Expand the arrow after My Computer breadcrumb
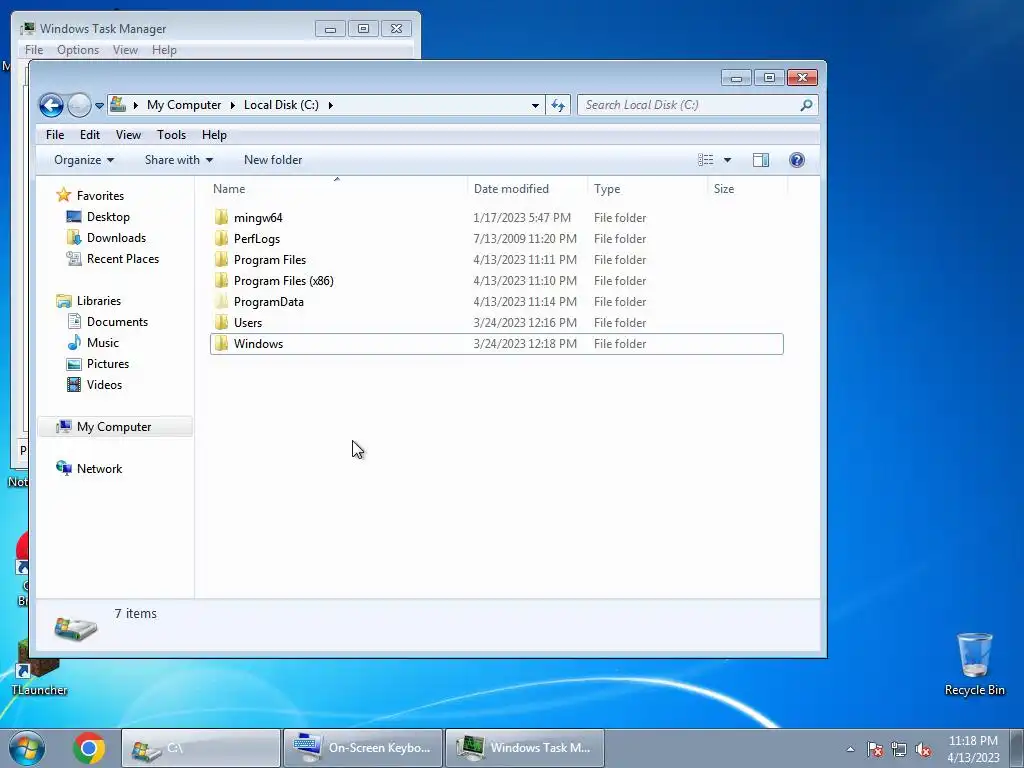 232,105
